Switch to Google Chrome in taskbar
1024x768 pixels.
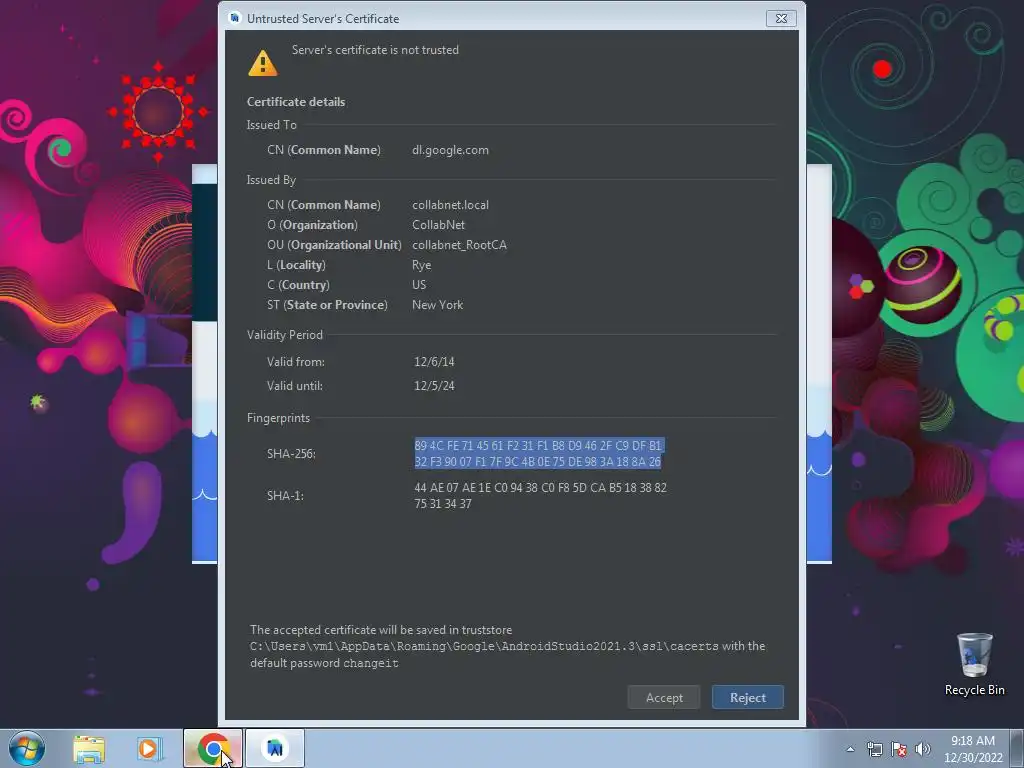tap(213, 748)
